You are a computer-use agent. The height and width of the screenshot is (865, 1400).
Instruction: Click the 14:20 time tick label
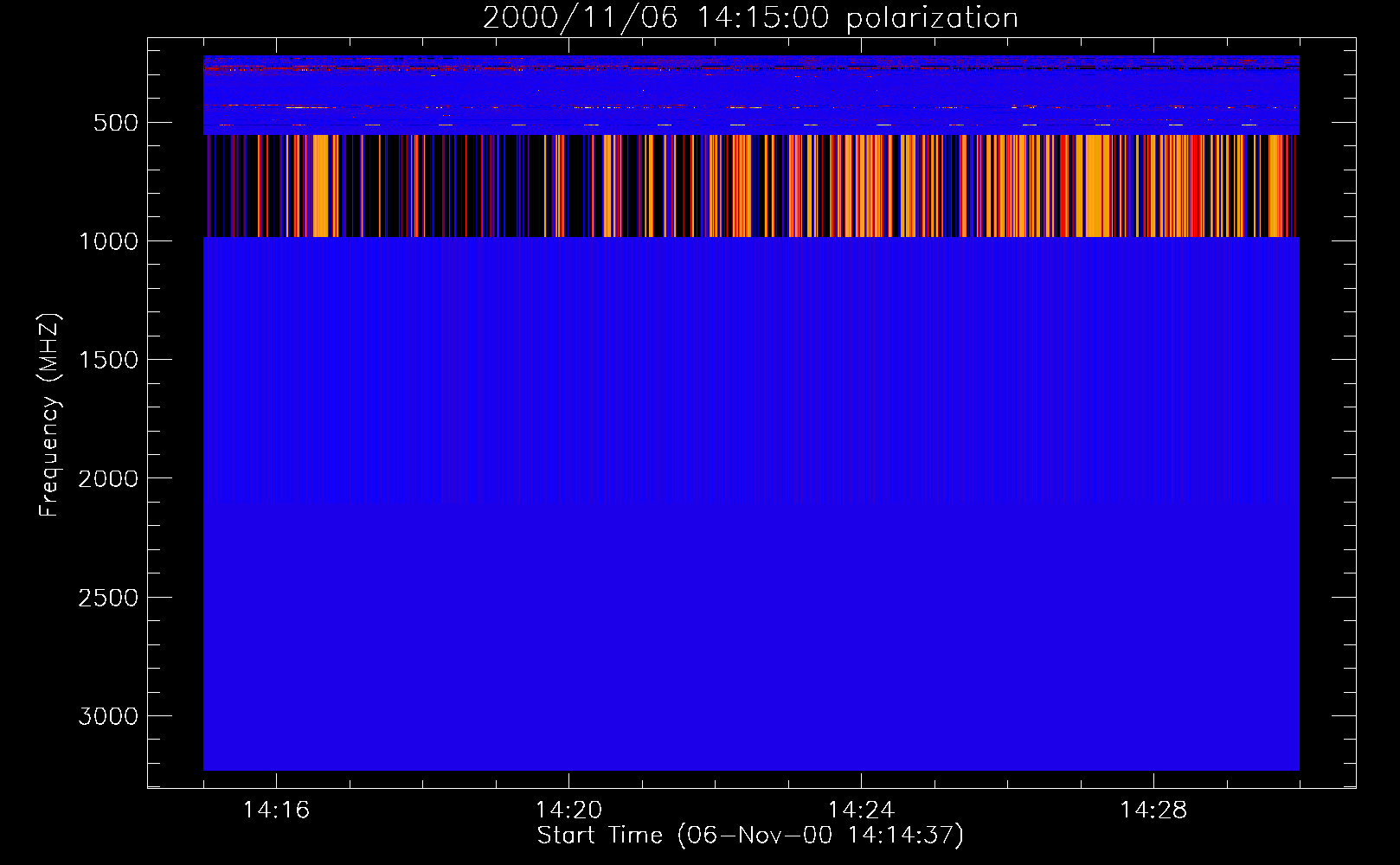568,811
